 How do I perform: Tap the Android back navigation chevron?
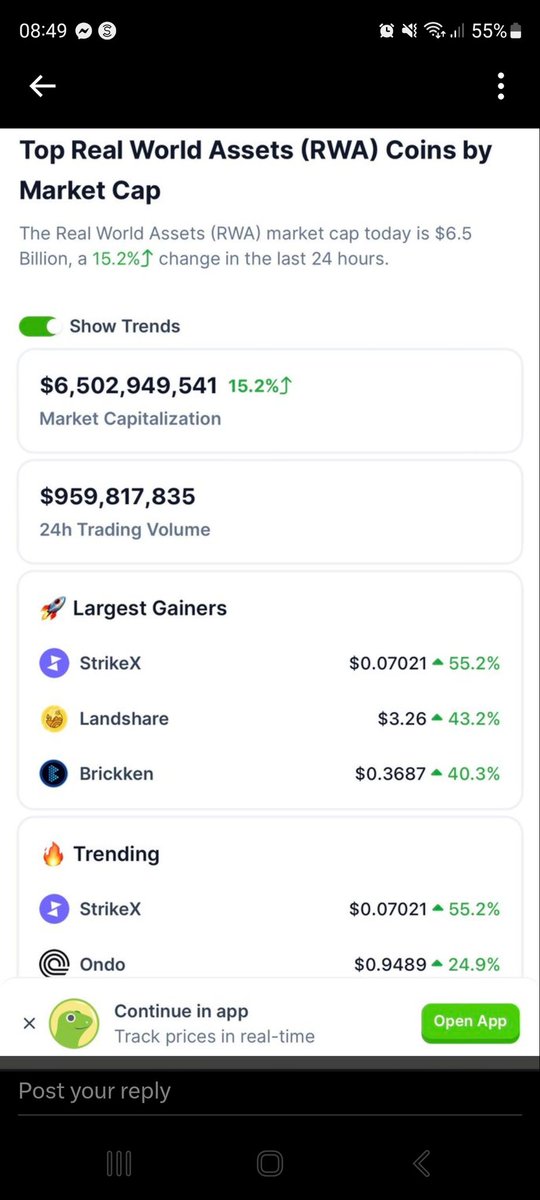(421, 1163)
